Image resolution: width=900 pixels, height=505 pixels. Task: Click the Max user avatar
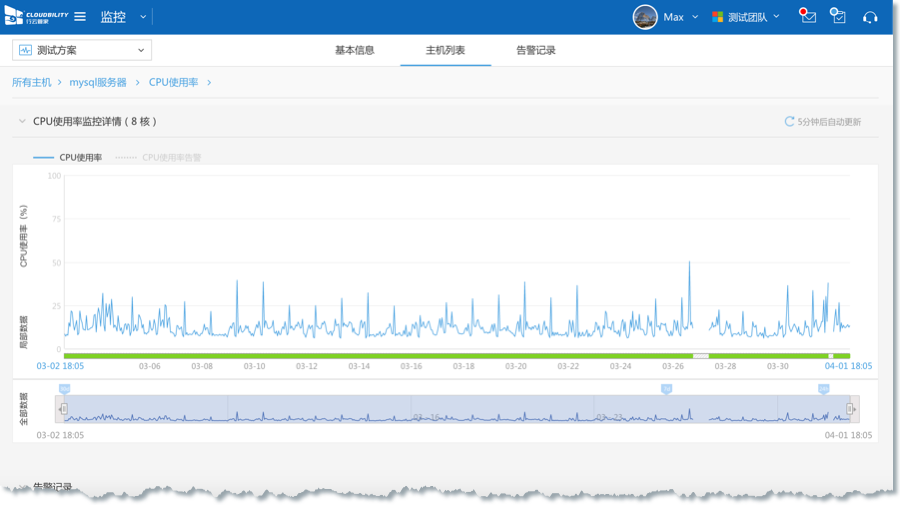pyautogui.click(x=645, y=17)
